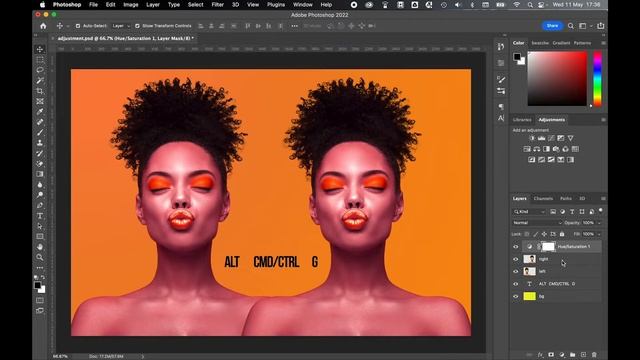Open the Fill slider dropdown arrow
Screen dimensions: 640x360
coord(599,234)
